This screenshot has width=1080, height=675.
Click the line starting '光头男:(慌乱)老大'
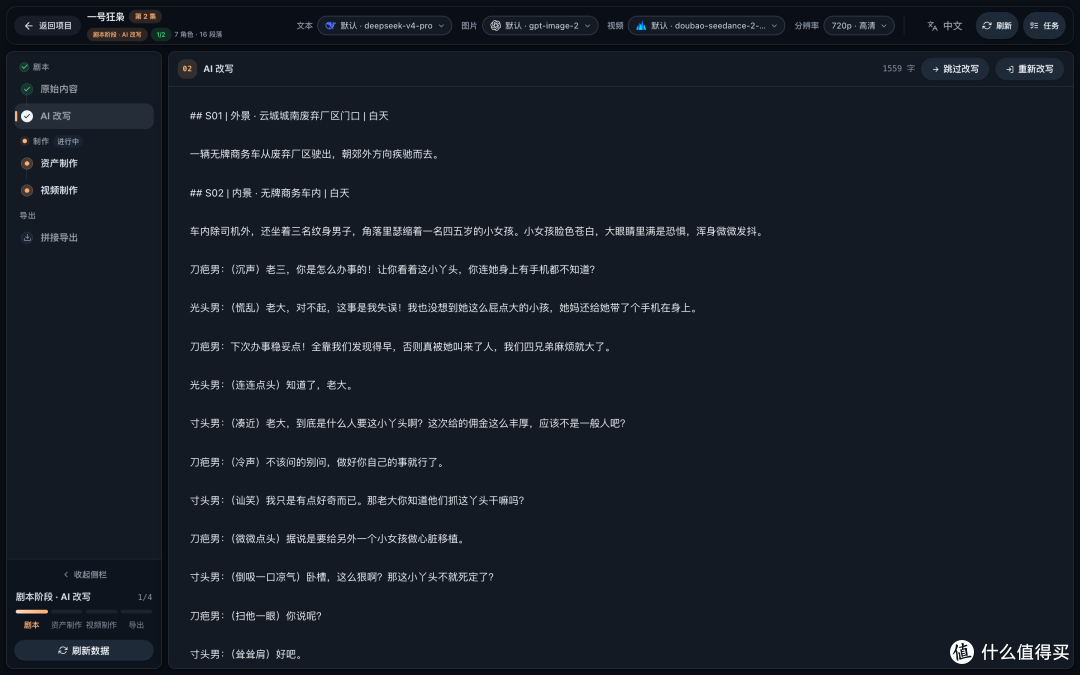pos(446,308)
